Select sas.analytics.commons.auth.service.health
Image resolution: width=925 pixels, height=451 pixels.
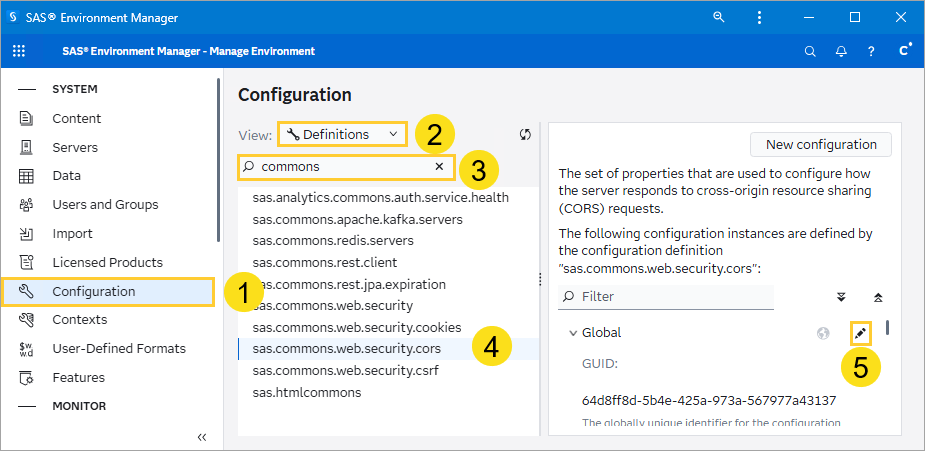pyautogui.click(x=381, y=197)
